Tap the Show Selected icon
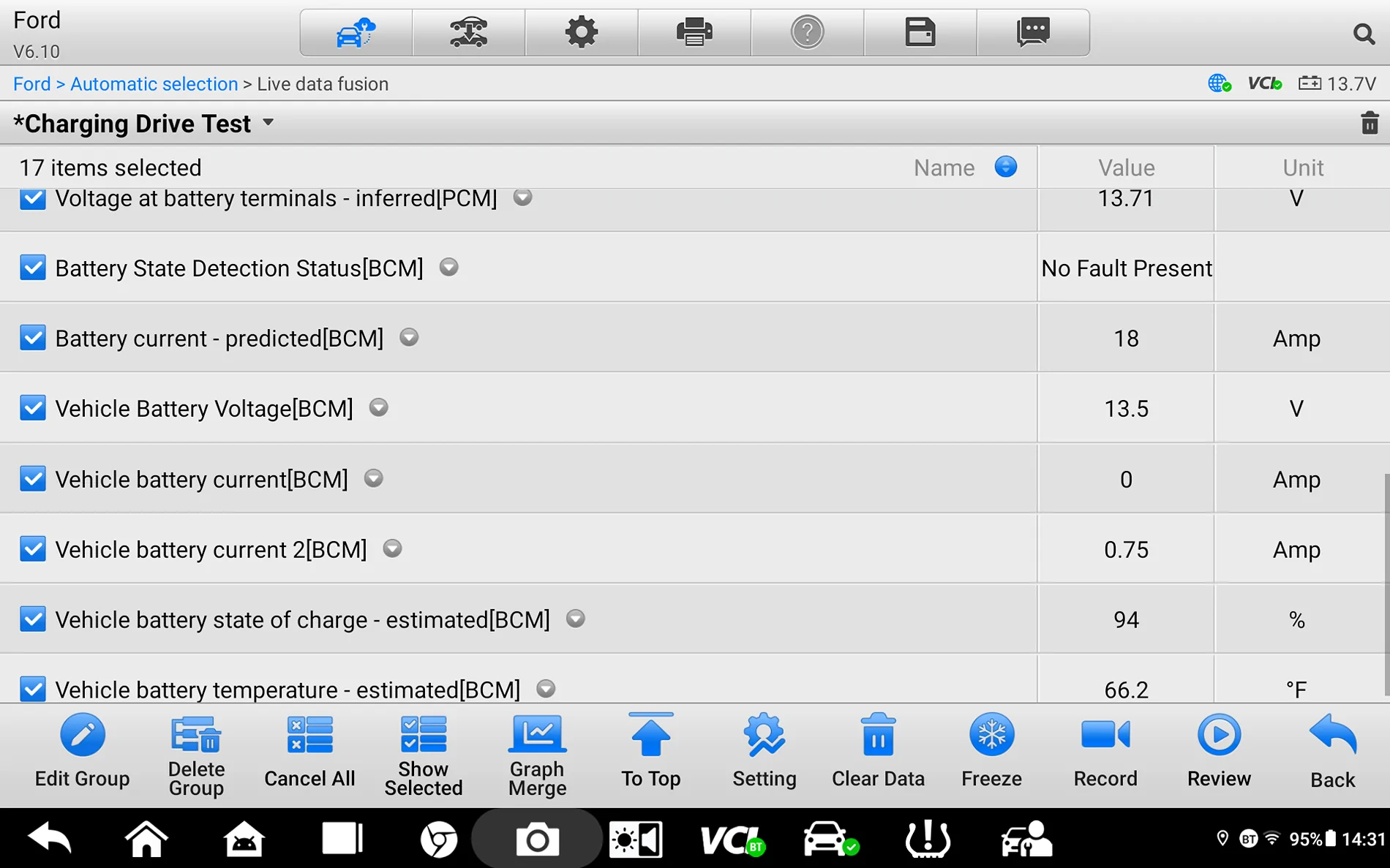The image size is (1390, 868). click(423, 735)
